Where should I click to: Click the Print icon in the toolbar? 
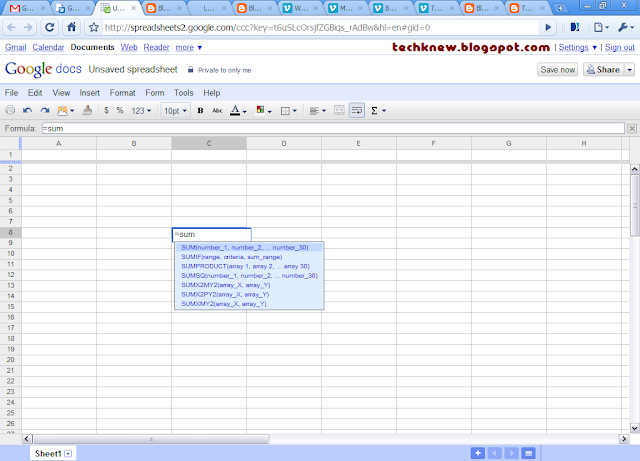click(x=10, y=110)
